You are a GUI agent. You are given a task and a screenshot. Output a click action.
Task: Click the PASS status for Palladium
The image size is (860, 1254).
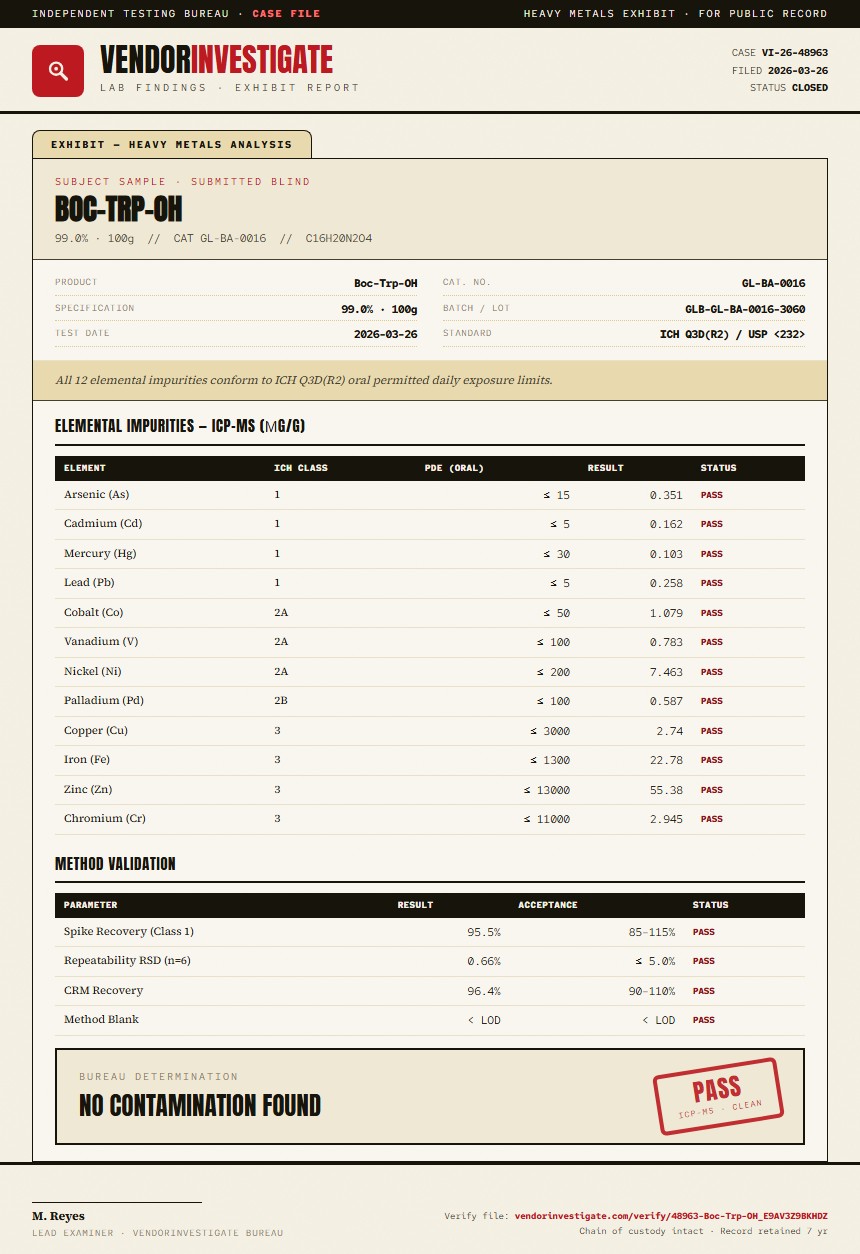coord(711,701)
